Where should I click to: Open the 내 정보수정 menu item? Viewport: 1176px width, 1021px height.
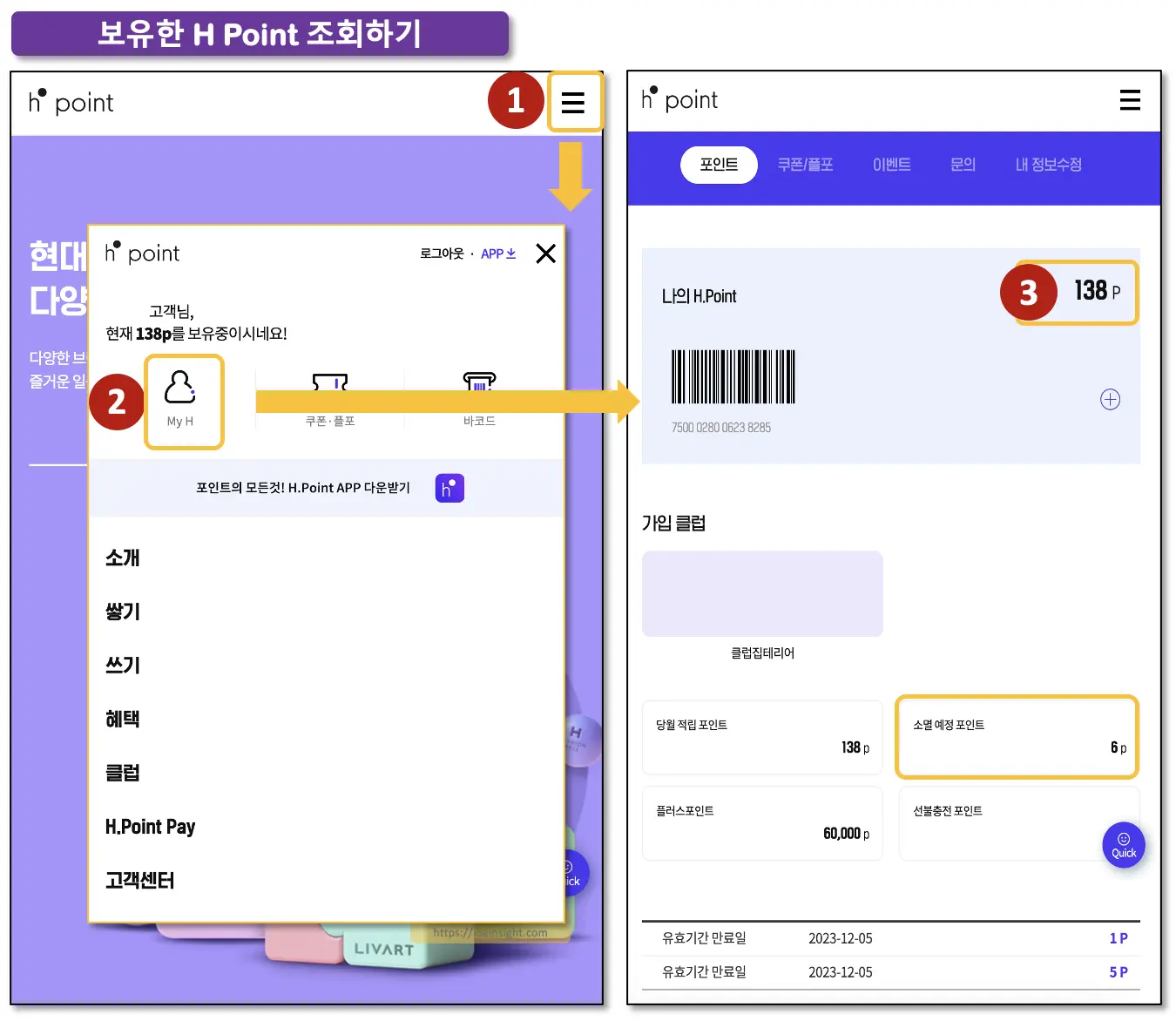click(1048, 165)
